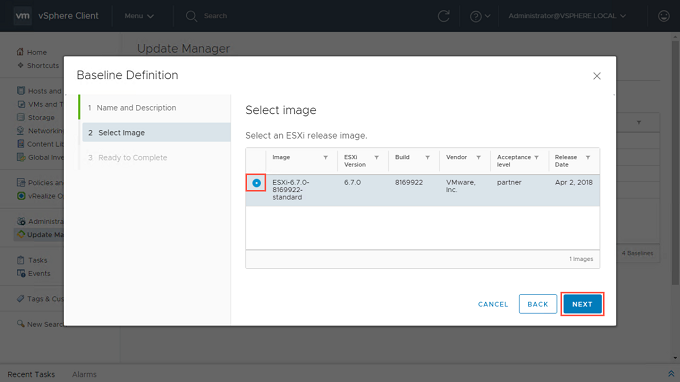
Task: Switch to Recent Tasks tab
Action: point(31,374)
